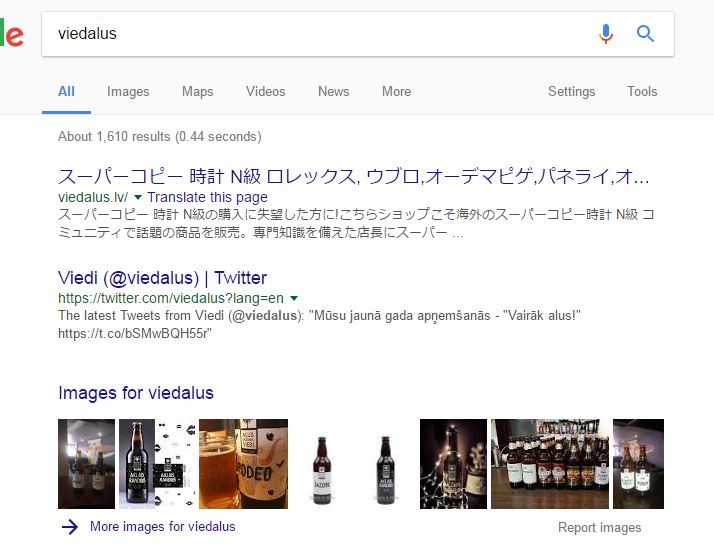The width and height of the screenshot is (714, 553).
Task: Click the microphone voice search icon
Action: click(x=606, y=34)
